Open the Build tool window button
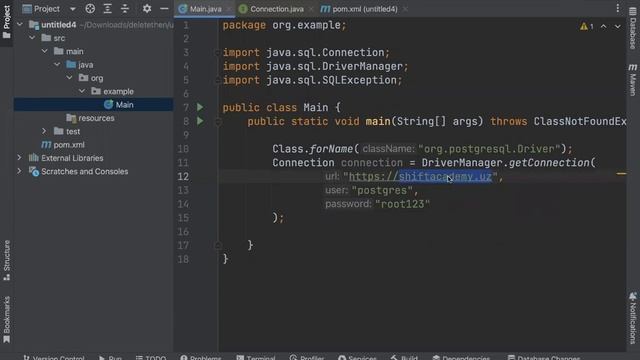Image resolution: width=640 pixels, height=360 pixels. point(404,357)
